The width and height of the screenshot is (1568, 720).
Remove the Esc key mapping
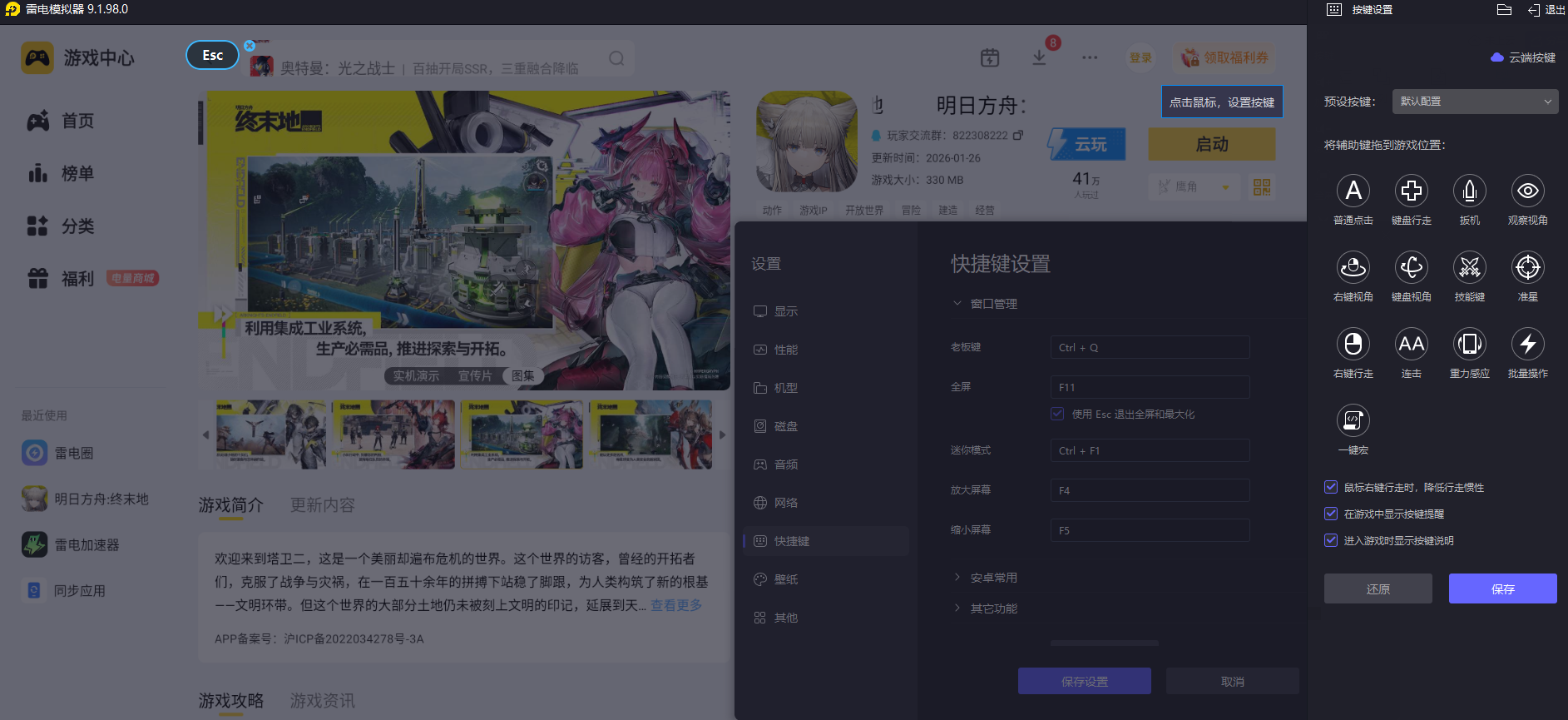[250, 46]
